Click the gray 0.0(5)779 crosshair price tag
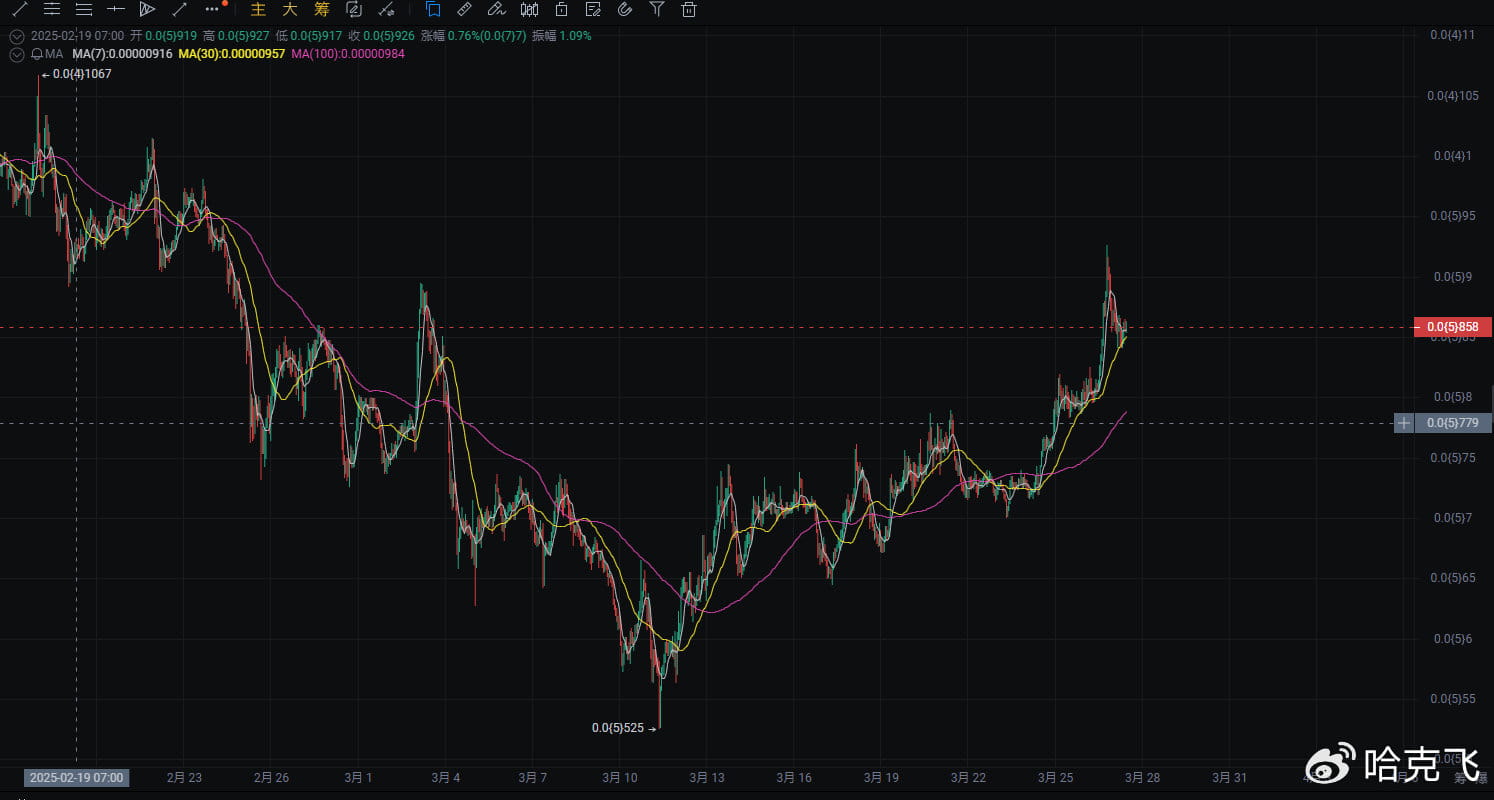Image resolution: width=1494 pixels, height=800 pixels. [x=1453, y=423]
